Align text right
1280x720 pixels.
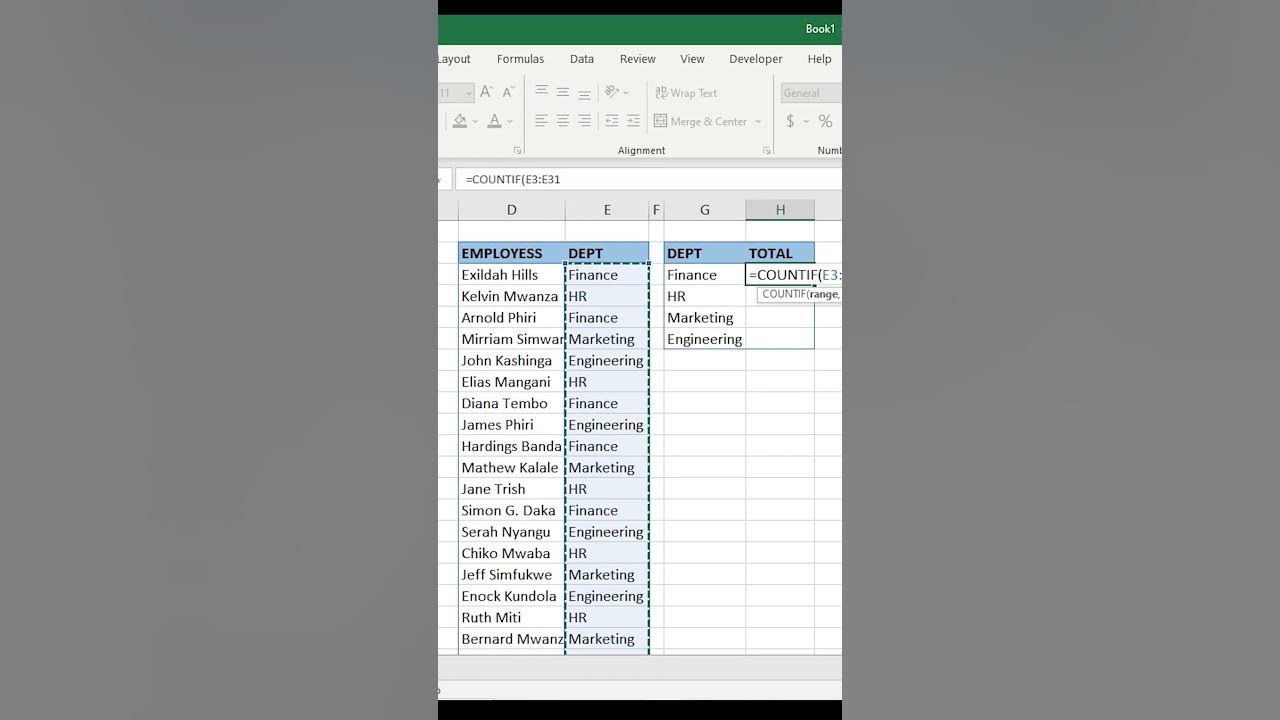584,121
